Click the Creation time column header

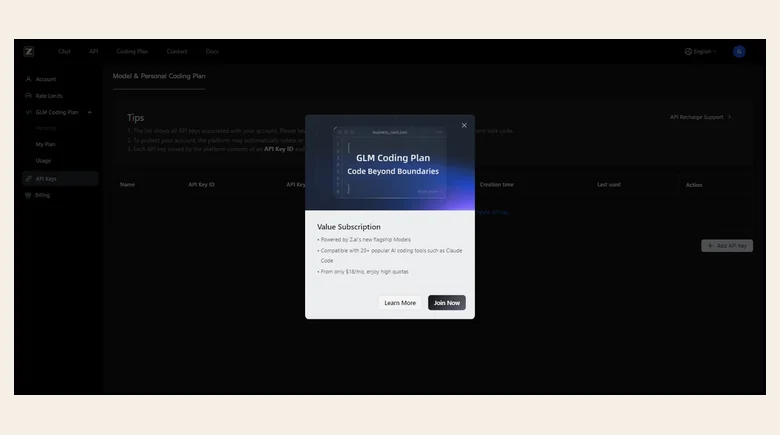496,185
